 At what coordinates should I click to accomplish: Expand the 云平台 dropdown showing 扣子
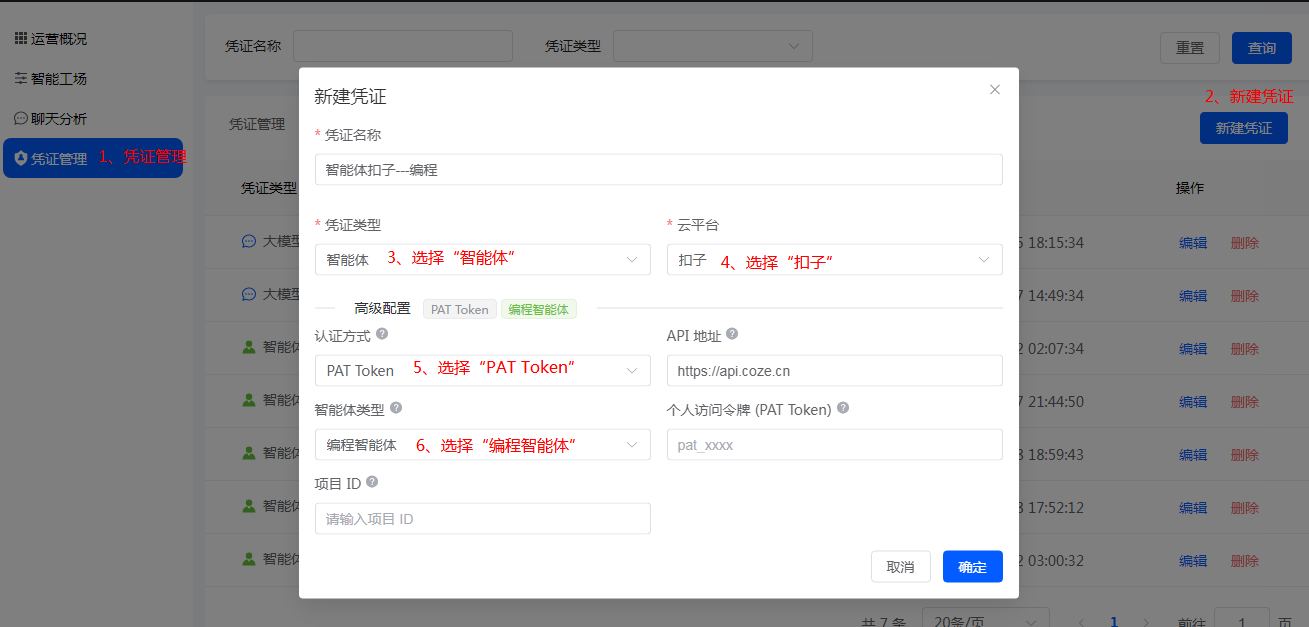834,260
